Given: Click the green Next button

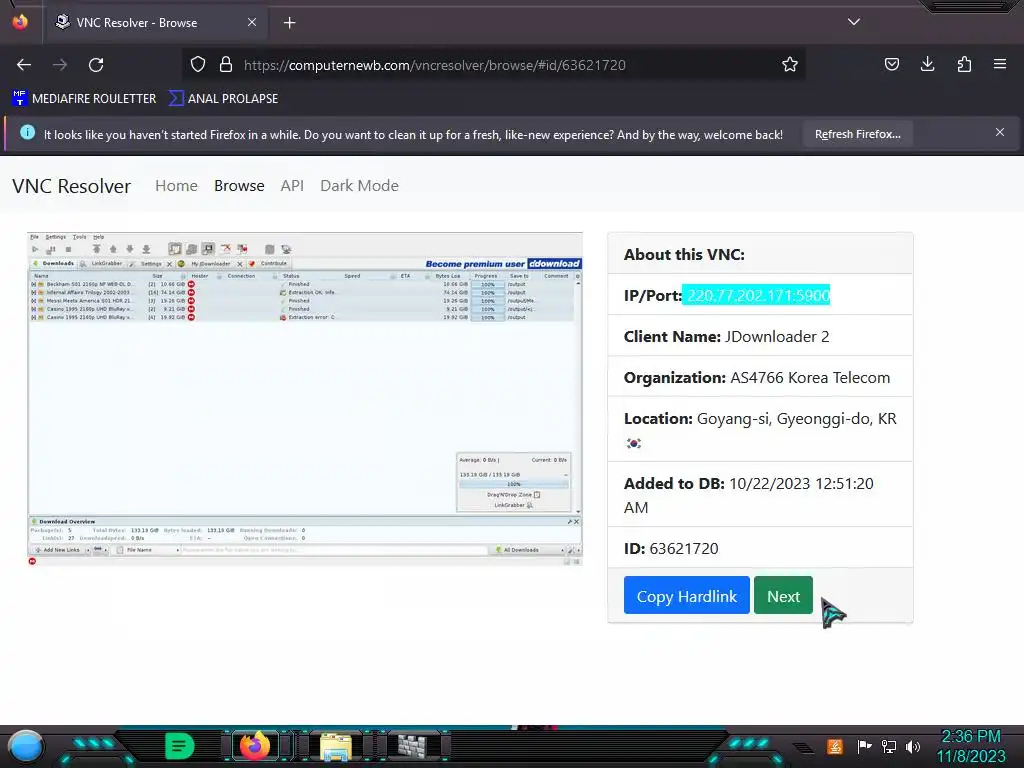Looking at the screenshot, I should pyautogui.click(x=783, y=596).
